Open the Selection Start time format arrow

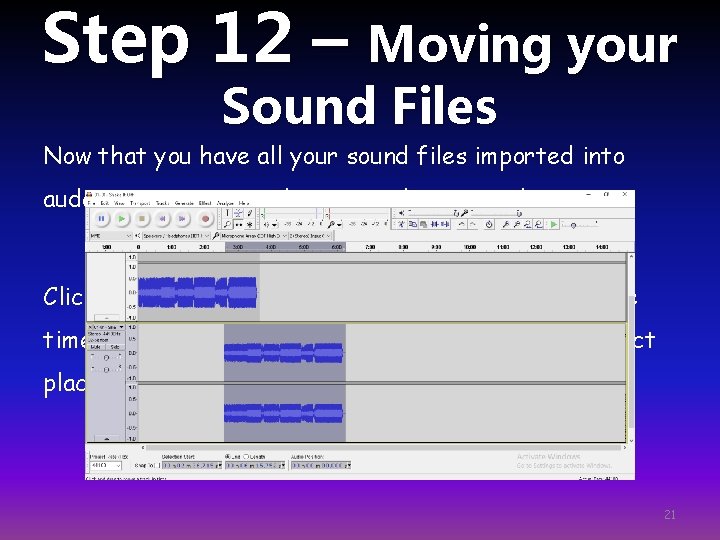coord(220,466)
